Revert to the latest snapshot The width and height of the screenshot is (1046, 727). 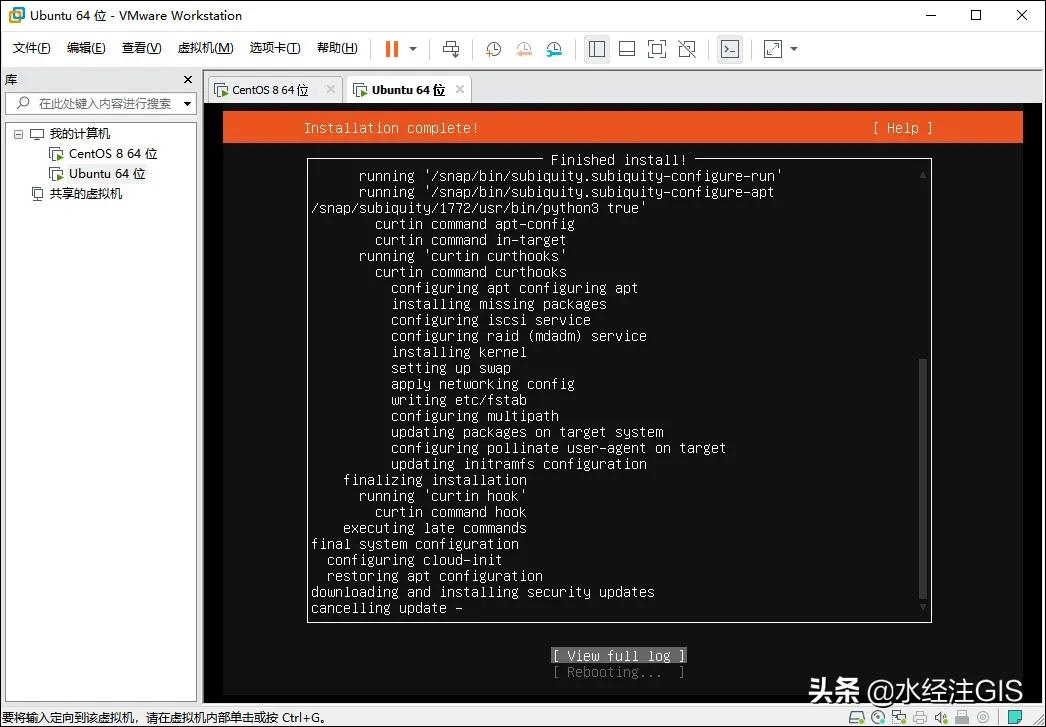524,48
